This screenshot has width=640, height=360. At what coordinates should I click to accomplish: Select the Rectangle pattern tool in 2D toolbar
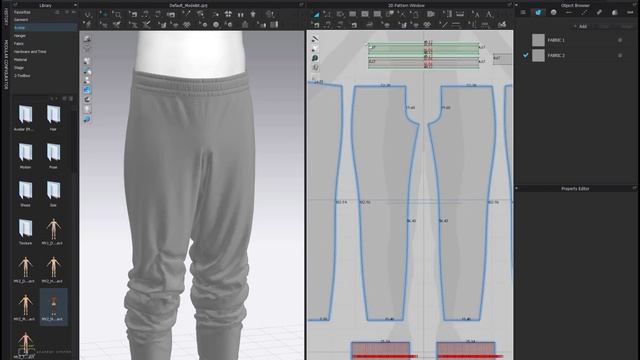click(352, 15)
